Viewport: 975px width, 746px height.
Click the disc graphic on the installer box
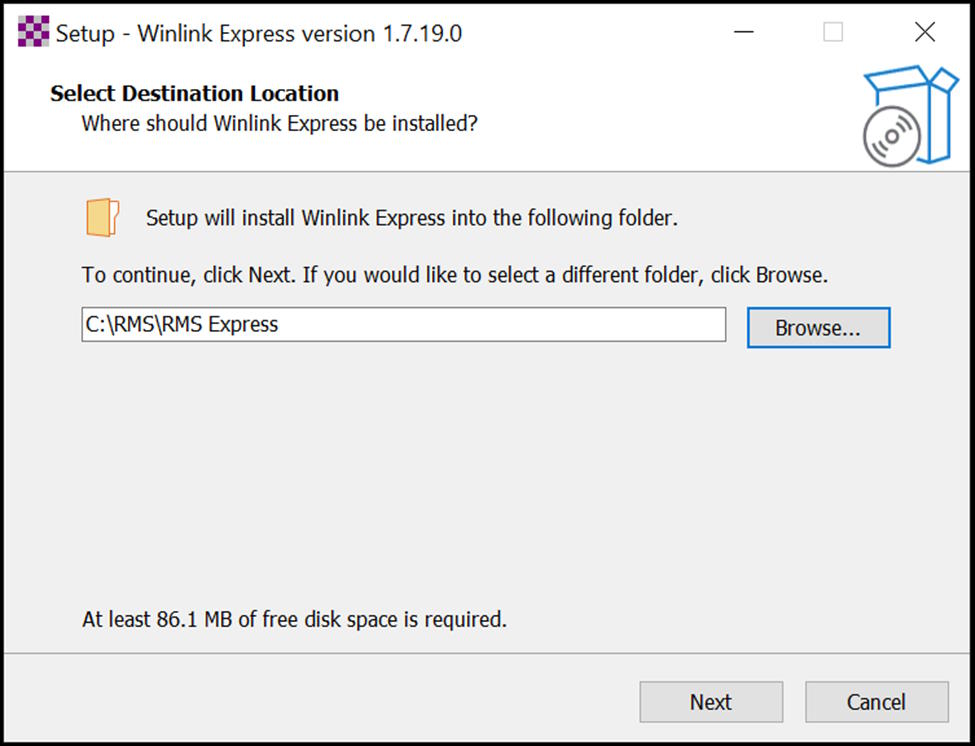890,138
